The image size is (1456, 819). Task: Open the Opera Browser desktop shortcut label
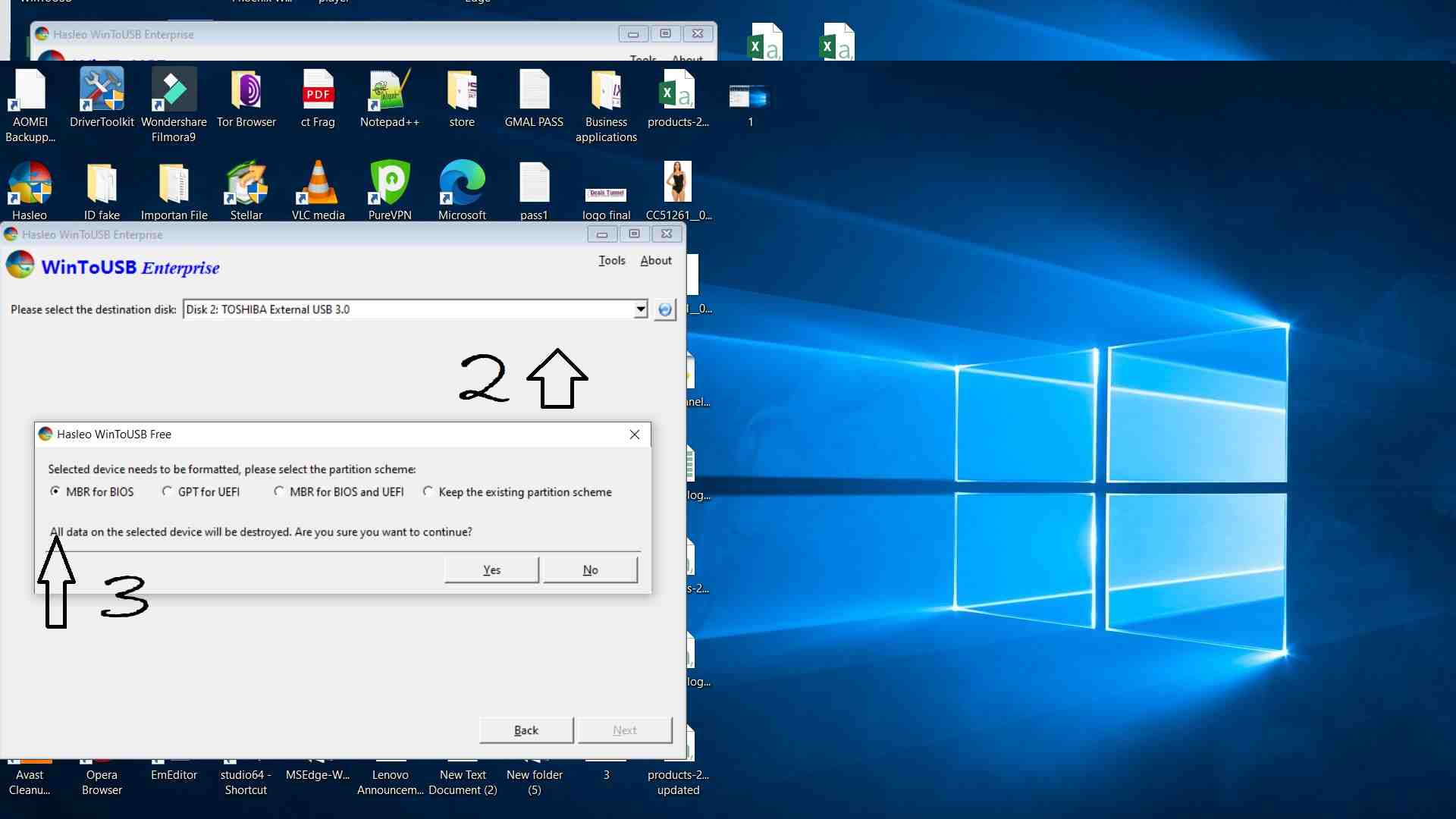[102, 782]
